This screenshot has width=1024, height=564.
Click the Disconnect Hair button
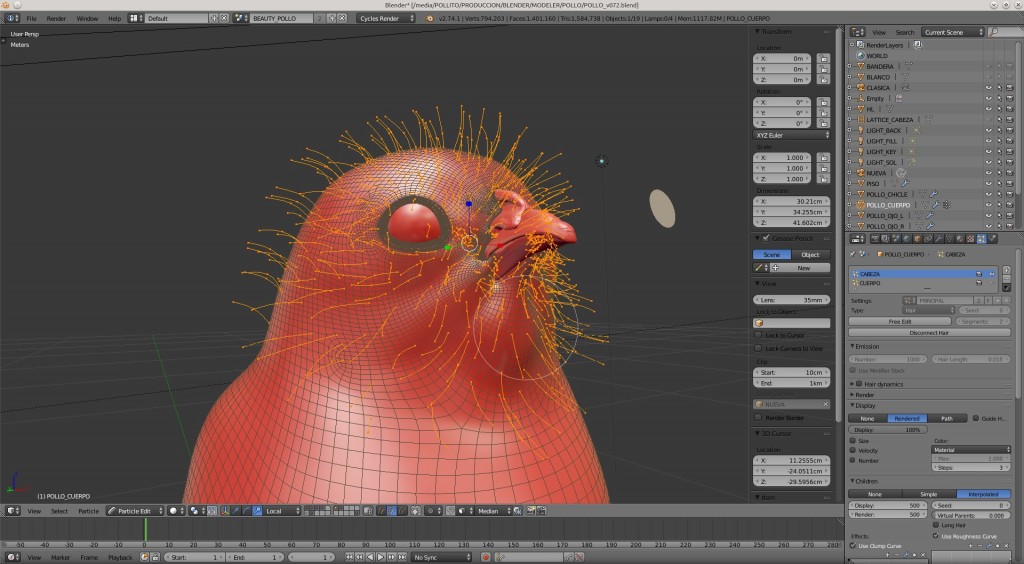tap(929, 332)
